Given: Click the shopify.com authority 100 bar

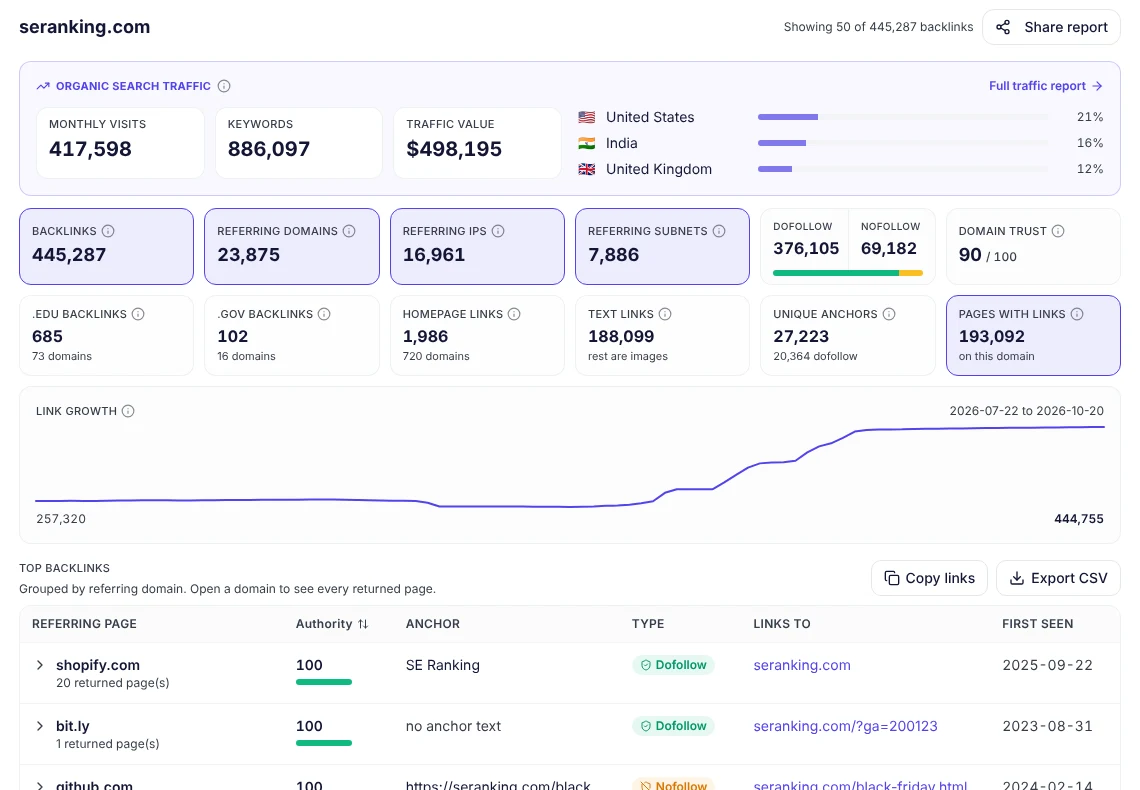Looking at the screenshot, I should (324, 682).
